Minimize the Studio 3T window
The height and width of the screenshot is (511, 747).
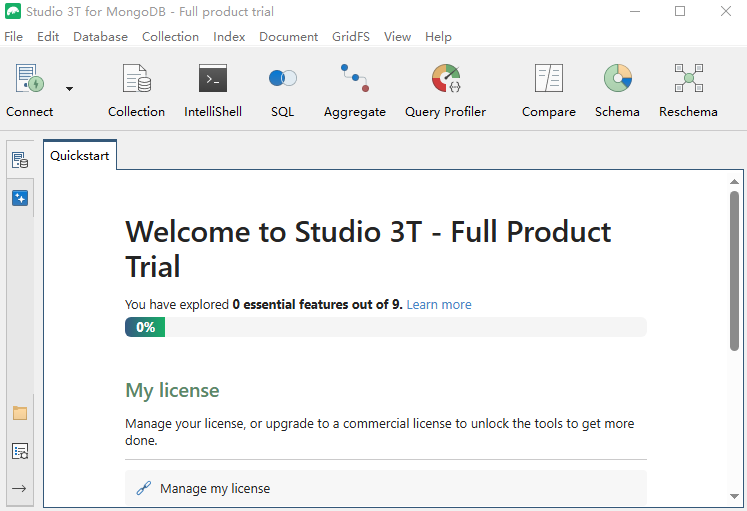tap(635, 11)
